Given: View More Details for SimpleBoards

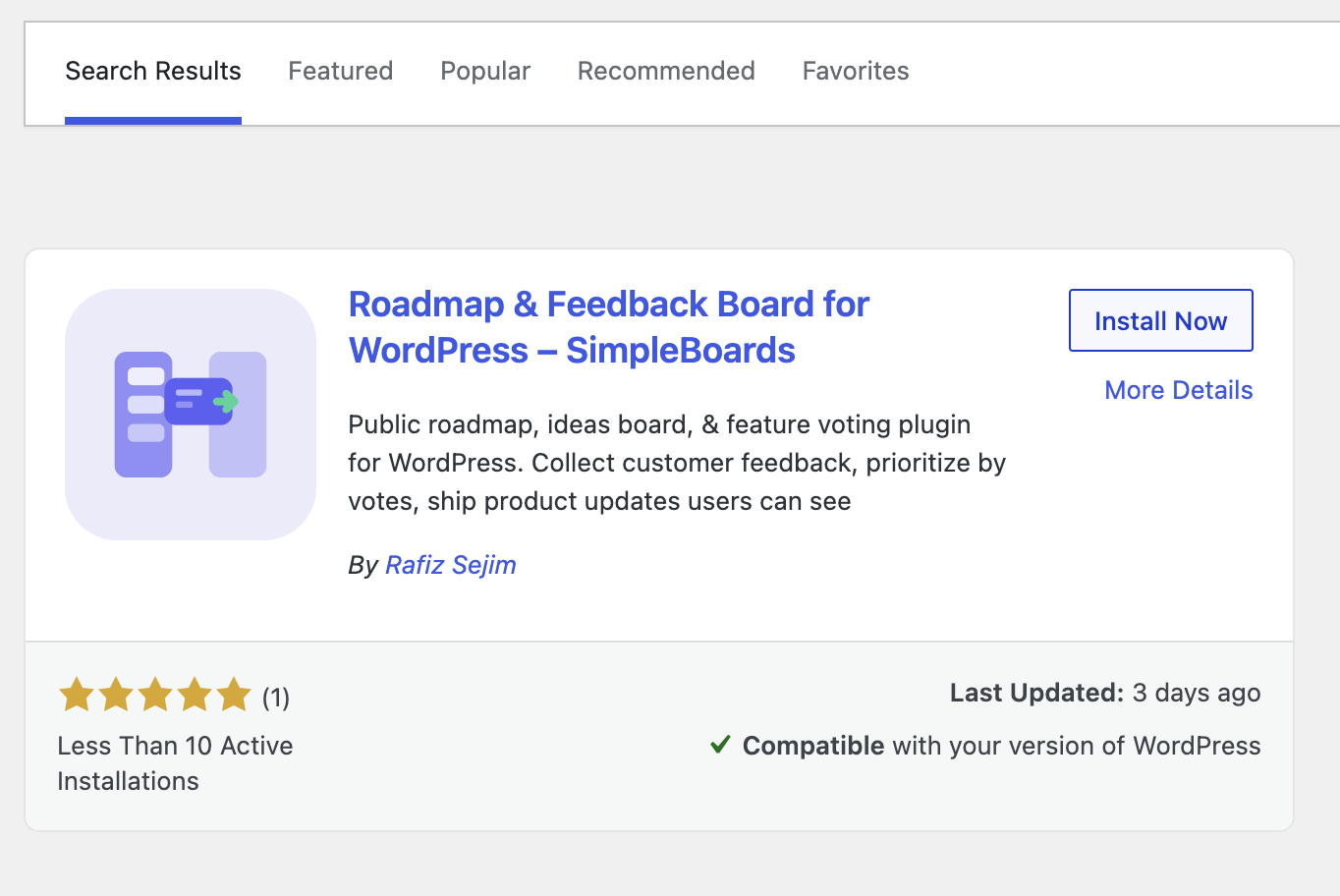Looking at the screenshot, I should [x=1179, y=390].
